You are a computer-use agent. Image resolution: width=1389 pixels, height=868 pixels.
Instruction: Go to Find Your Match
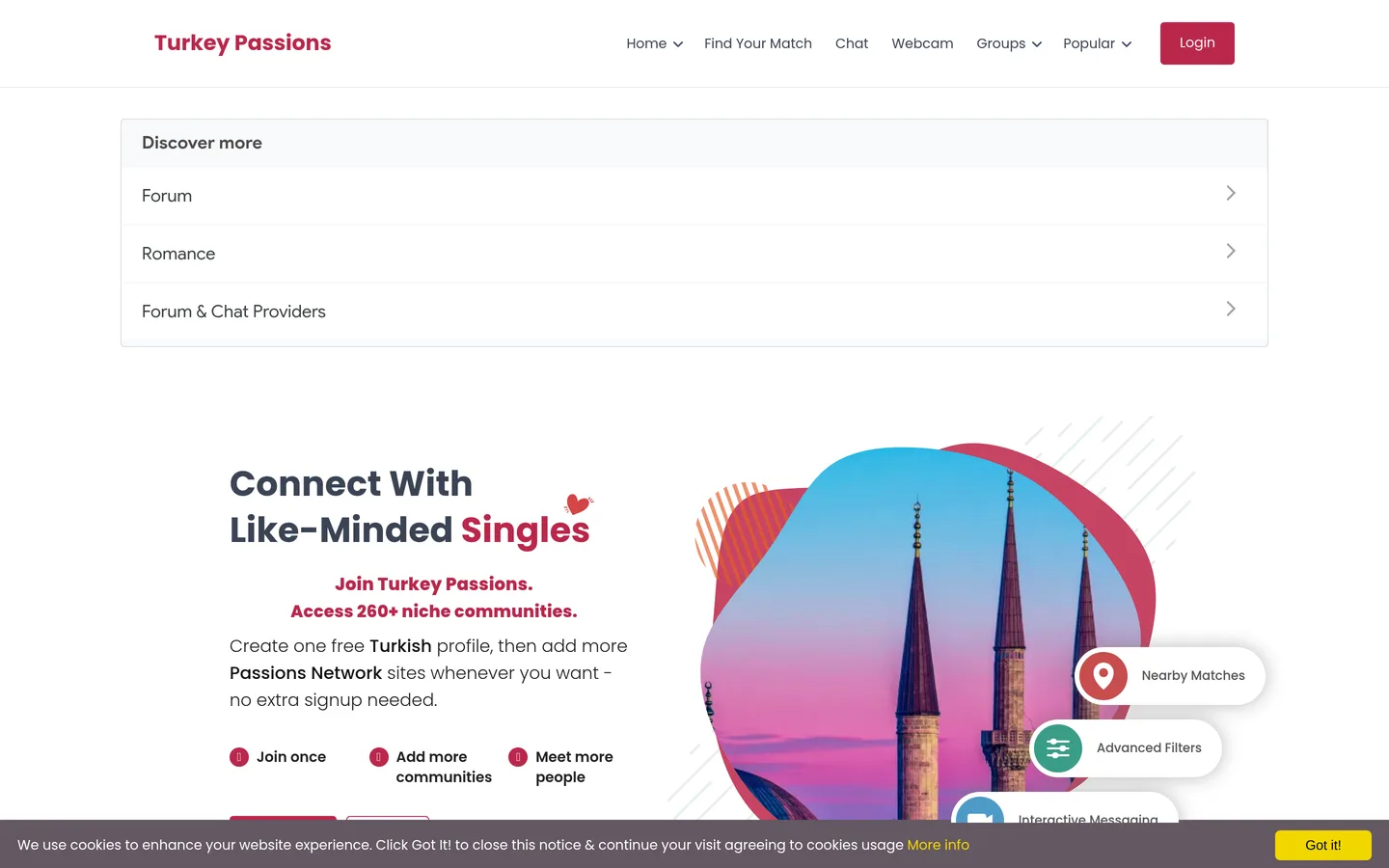click(758, 43)
